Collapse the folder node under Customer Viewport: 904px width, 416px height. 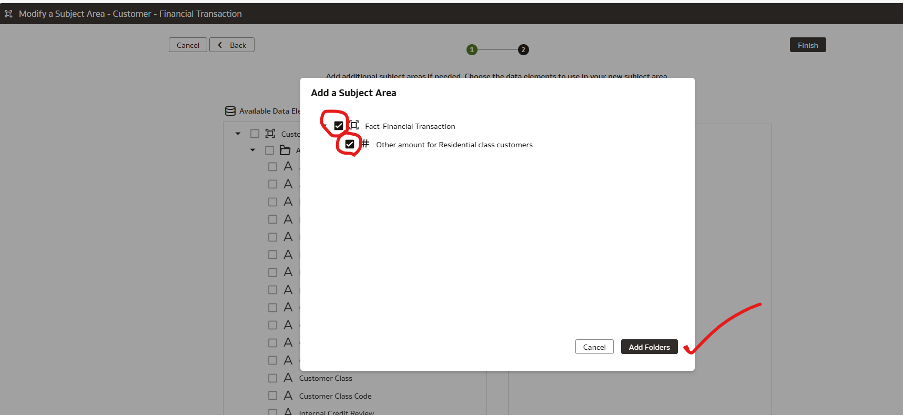(x=253, y=151)
